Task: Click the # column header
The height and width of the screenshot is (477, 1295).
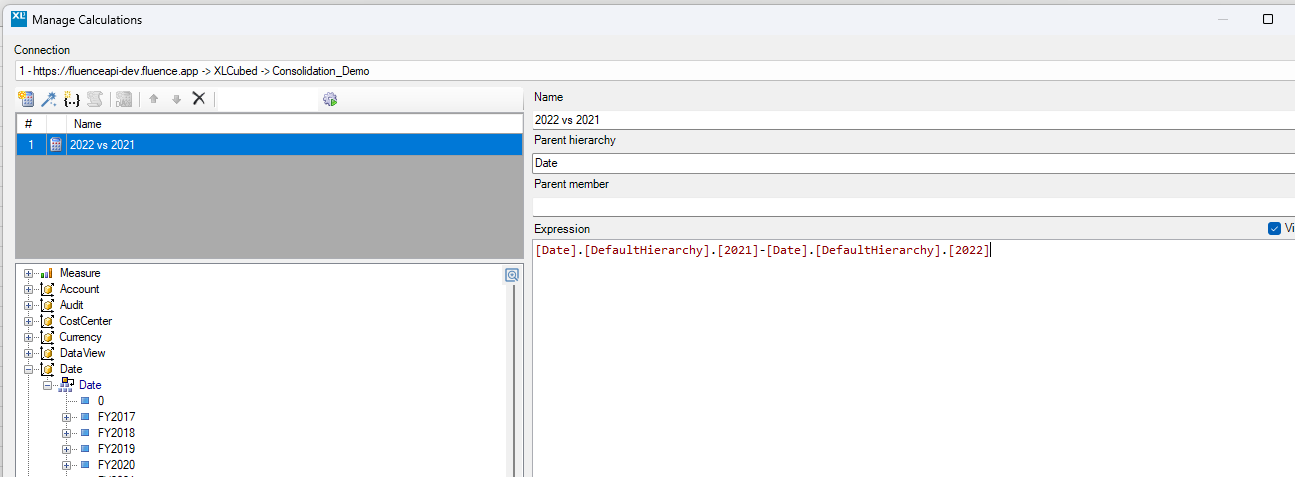Action: 31,124
